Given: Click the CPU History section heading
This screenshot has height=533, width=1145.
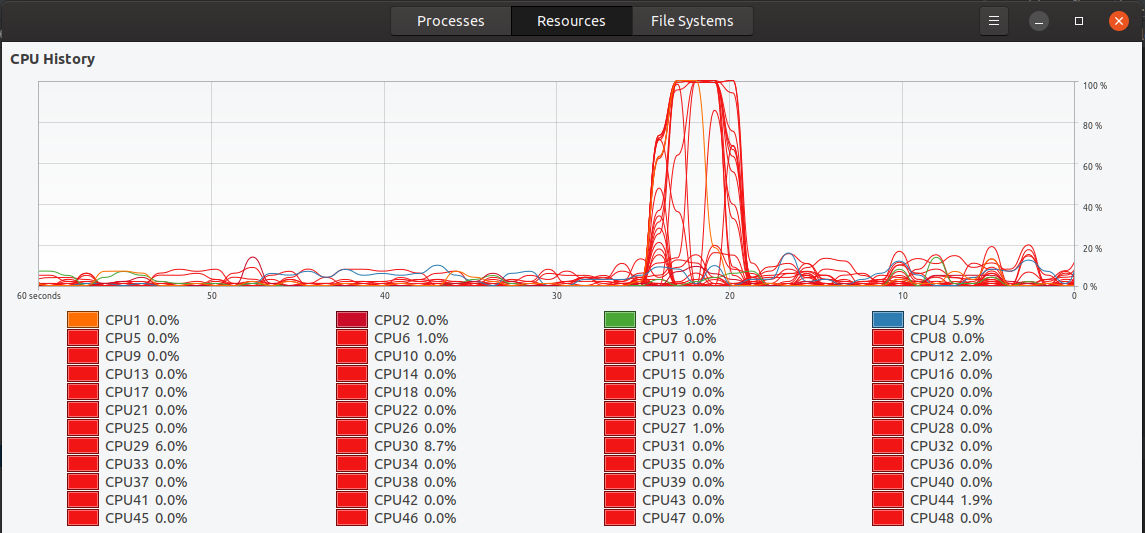Looking at the screenshot, I should [53, 59].
